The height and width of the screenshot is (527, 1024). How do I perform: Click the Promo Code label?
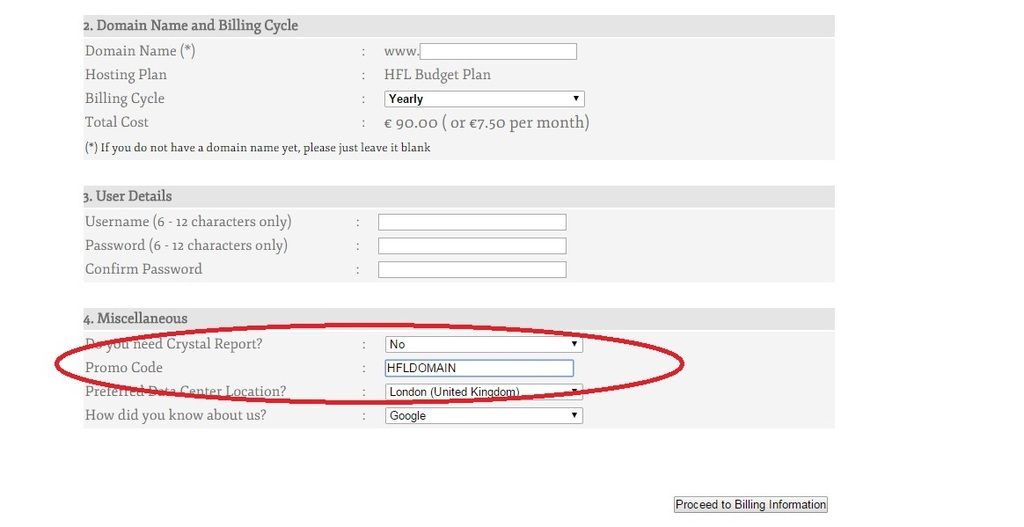124,368
